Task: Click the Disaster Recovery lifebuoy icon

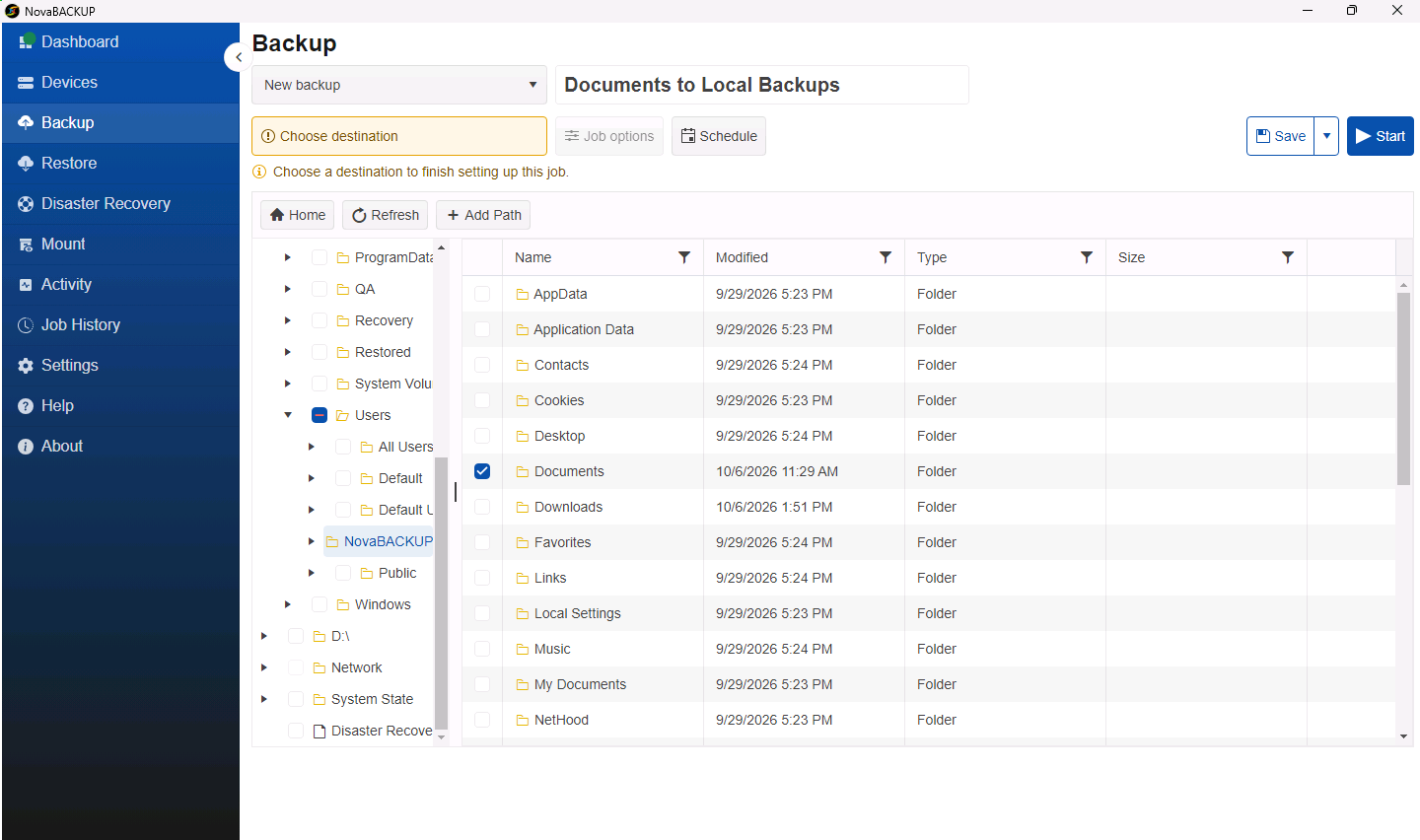Action: coord(26,204)
